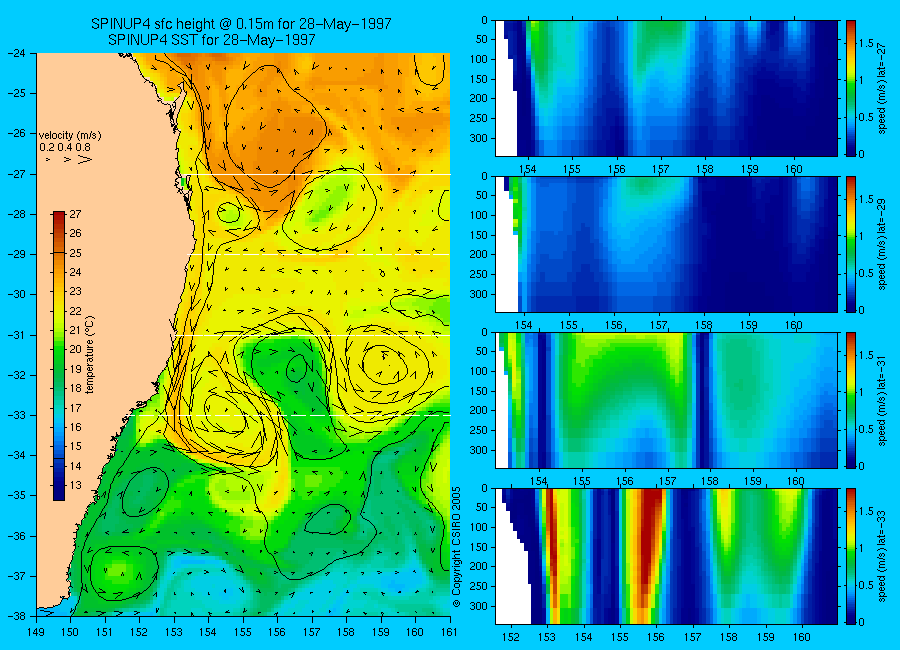The image size is (900, 650).
Task: Click the 1.5 tick on lat=-27 speed colorbar
Action: coord(866,44)
